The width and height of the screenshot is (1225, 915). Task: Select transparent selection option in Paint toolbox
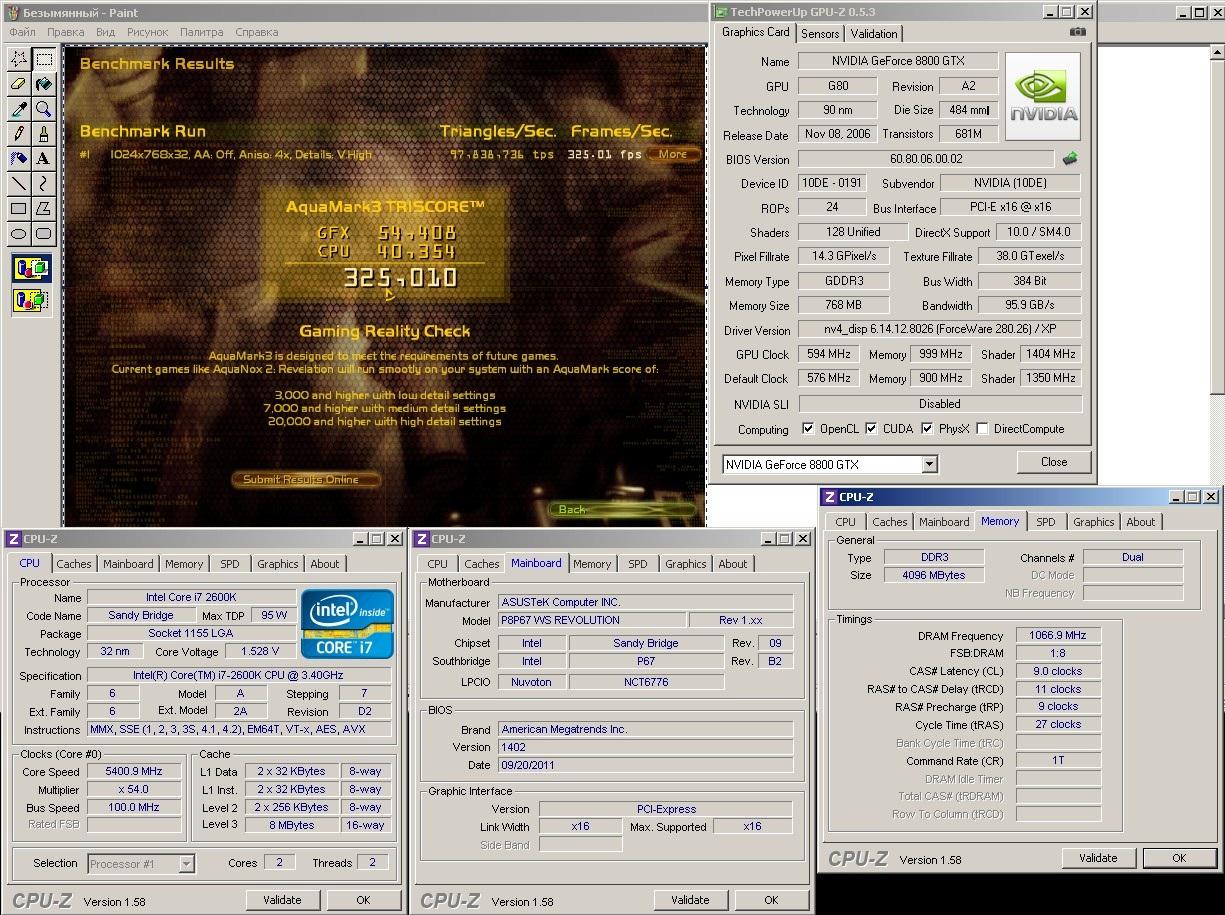coord(32,299)
